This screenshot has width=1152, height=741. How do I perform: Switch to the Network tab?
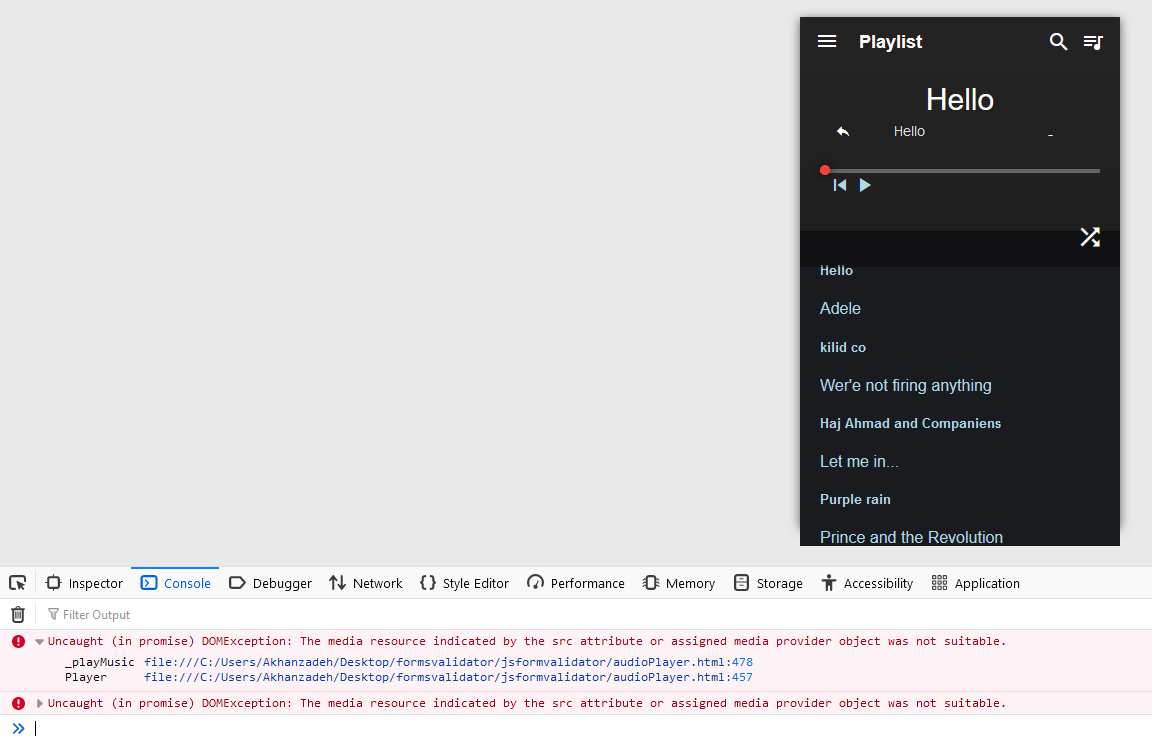click(366, 583)
